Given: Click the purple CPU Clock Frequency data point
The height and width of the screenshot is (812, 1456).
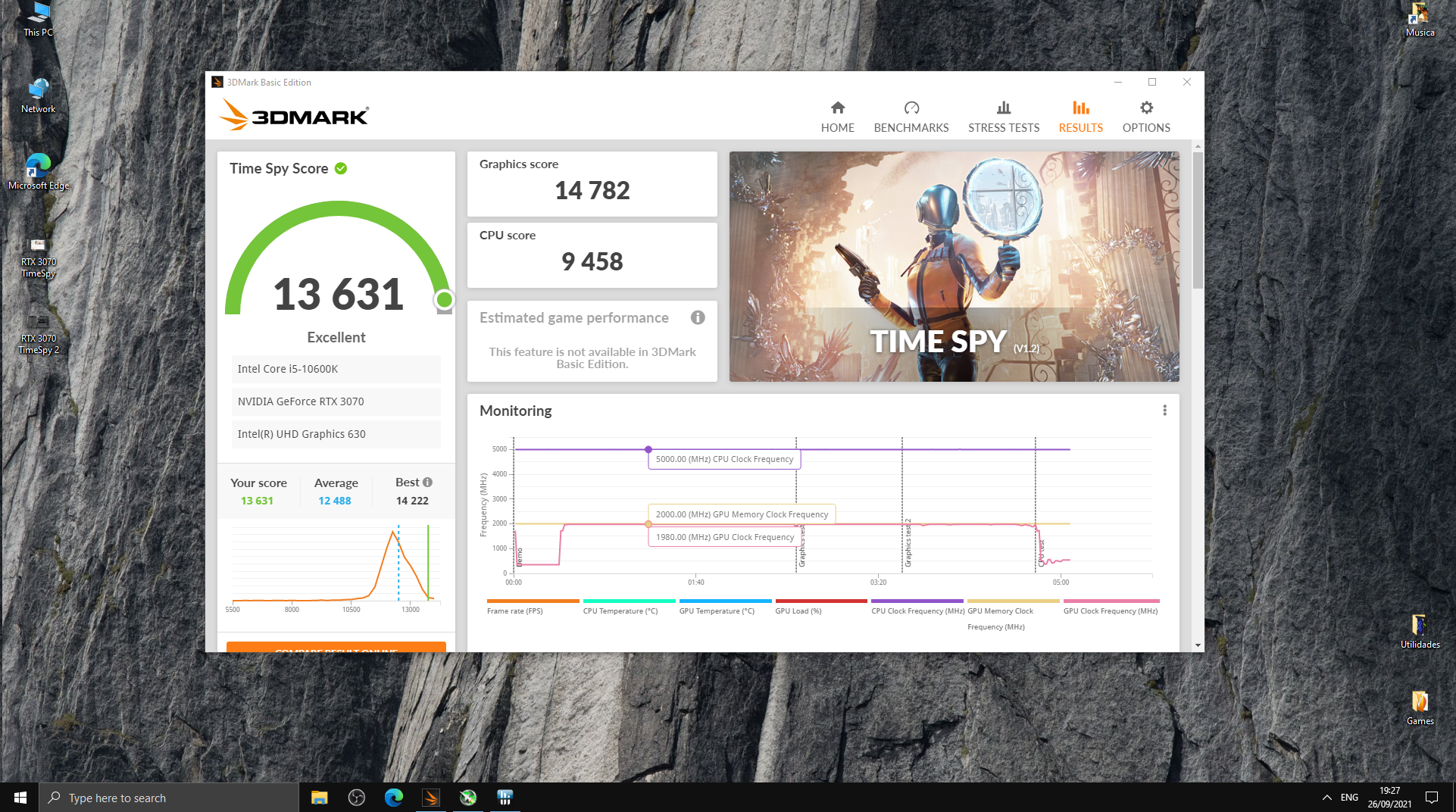Looking at the screenshot, I should coord(648,449).
